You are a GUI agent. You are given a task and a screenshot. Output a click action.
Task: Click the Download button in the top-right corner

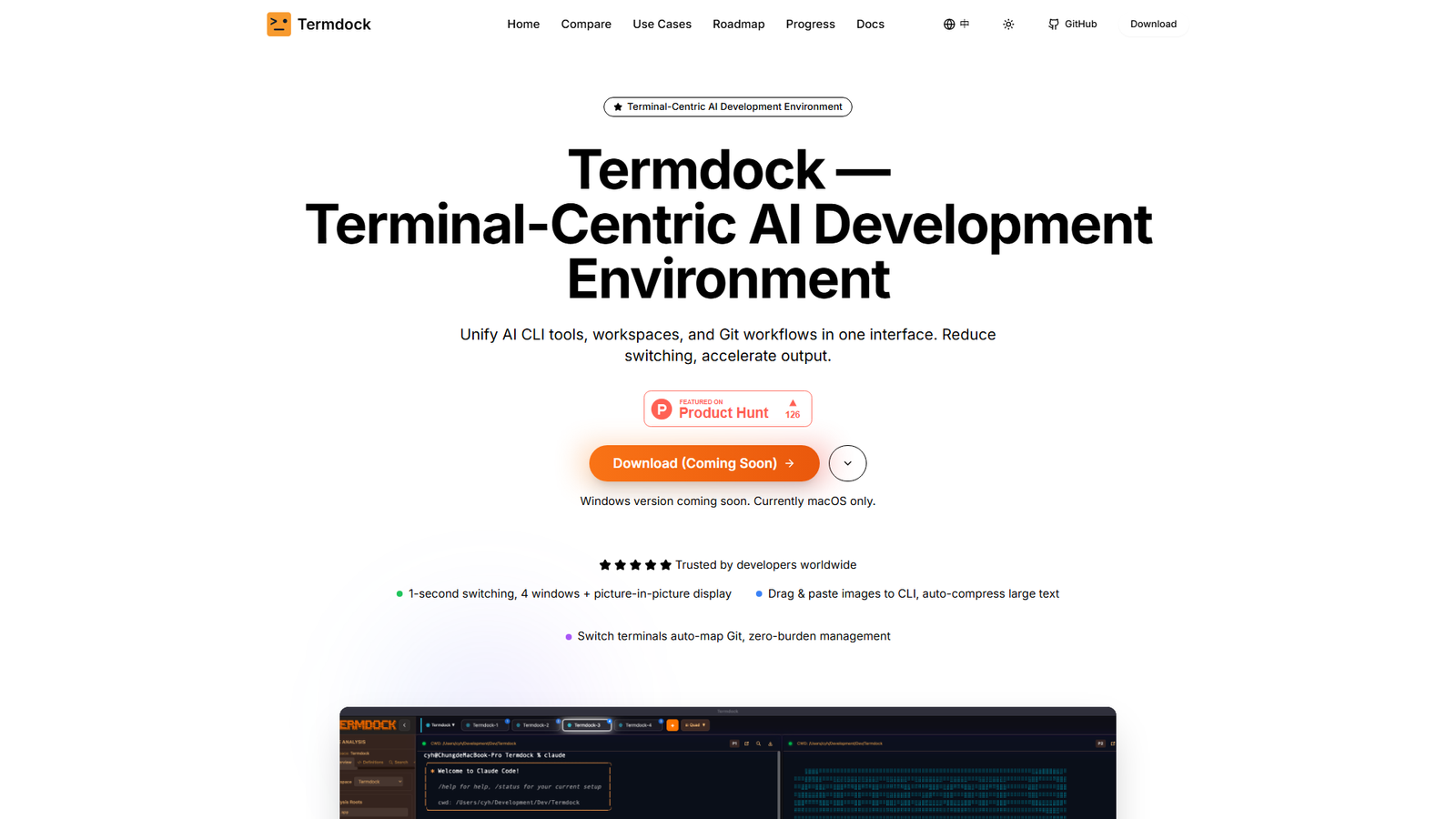pyautogui.click(x=1153, y=24)
